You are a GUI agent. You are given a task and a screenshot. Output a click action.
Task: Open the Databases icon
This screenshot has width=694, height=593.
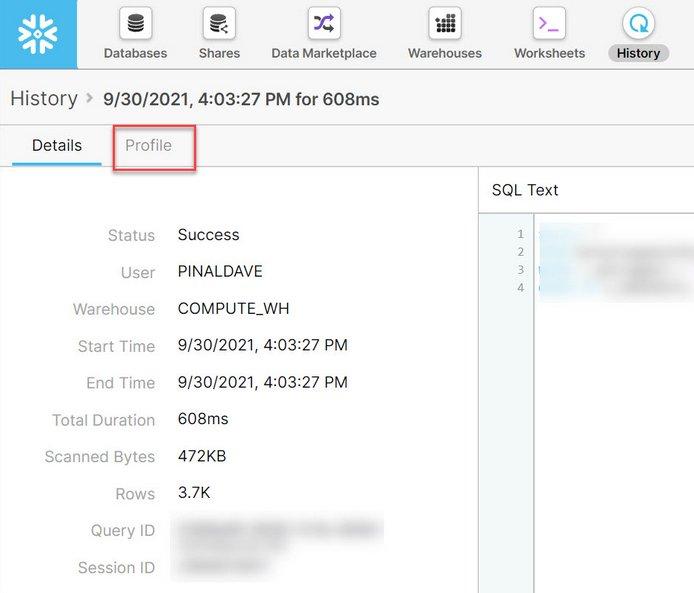tap(135, 23)
